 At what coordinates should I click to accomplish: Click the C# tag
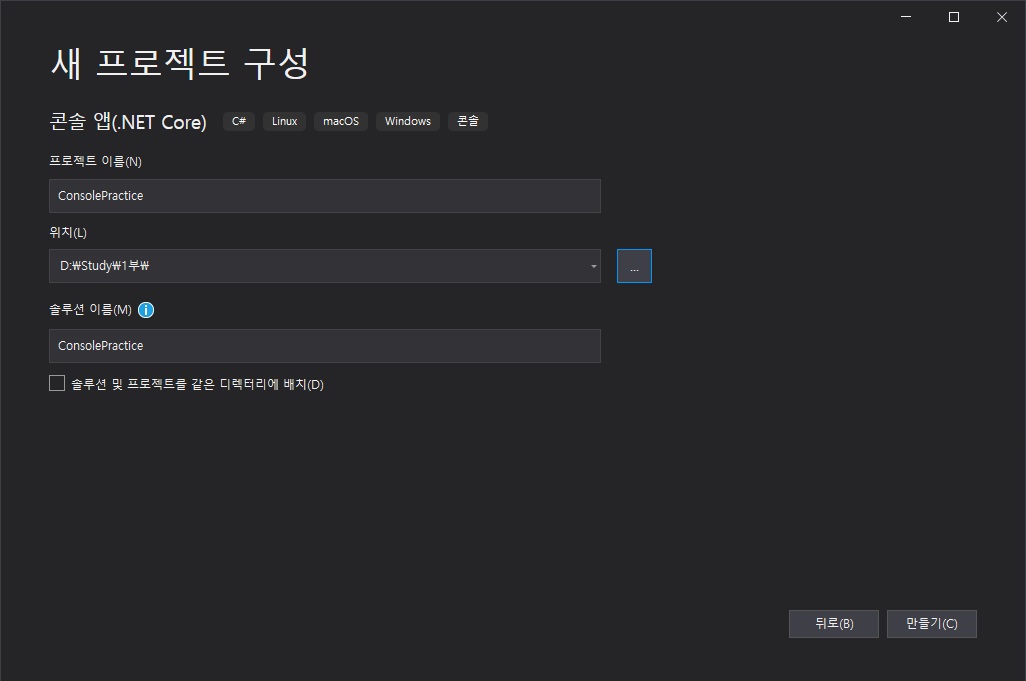[239, 122]
